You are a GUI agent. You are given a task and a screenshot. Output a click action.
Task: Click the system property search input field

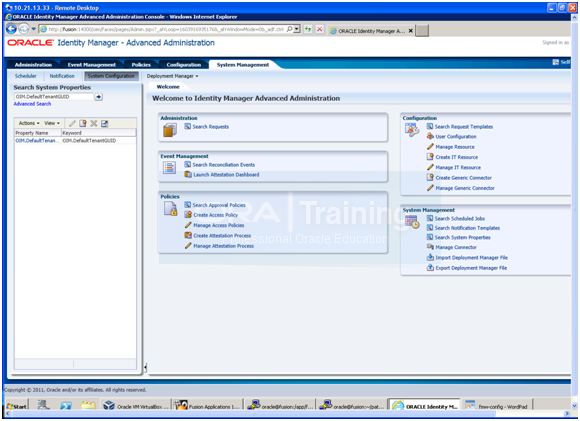(x=54, y=97)
